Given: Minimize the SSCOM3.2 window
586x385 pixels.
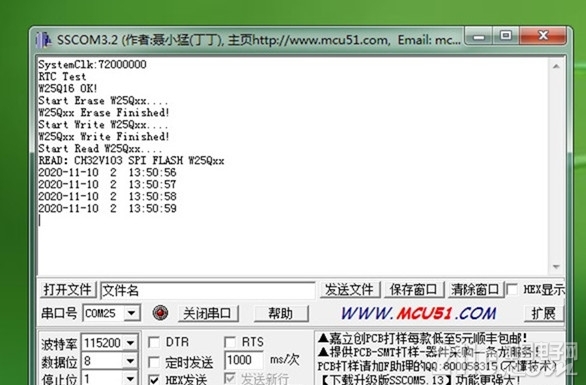Looking at the screenshot, I should 479,37.
